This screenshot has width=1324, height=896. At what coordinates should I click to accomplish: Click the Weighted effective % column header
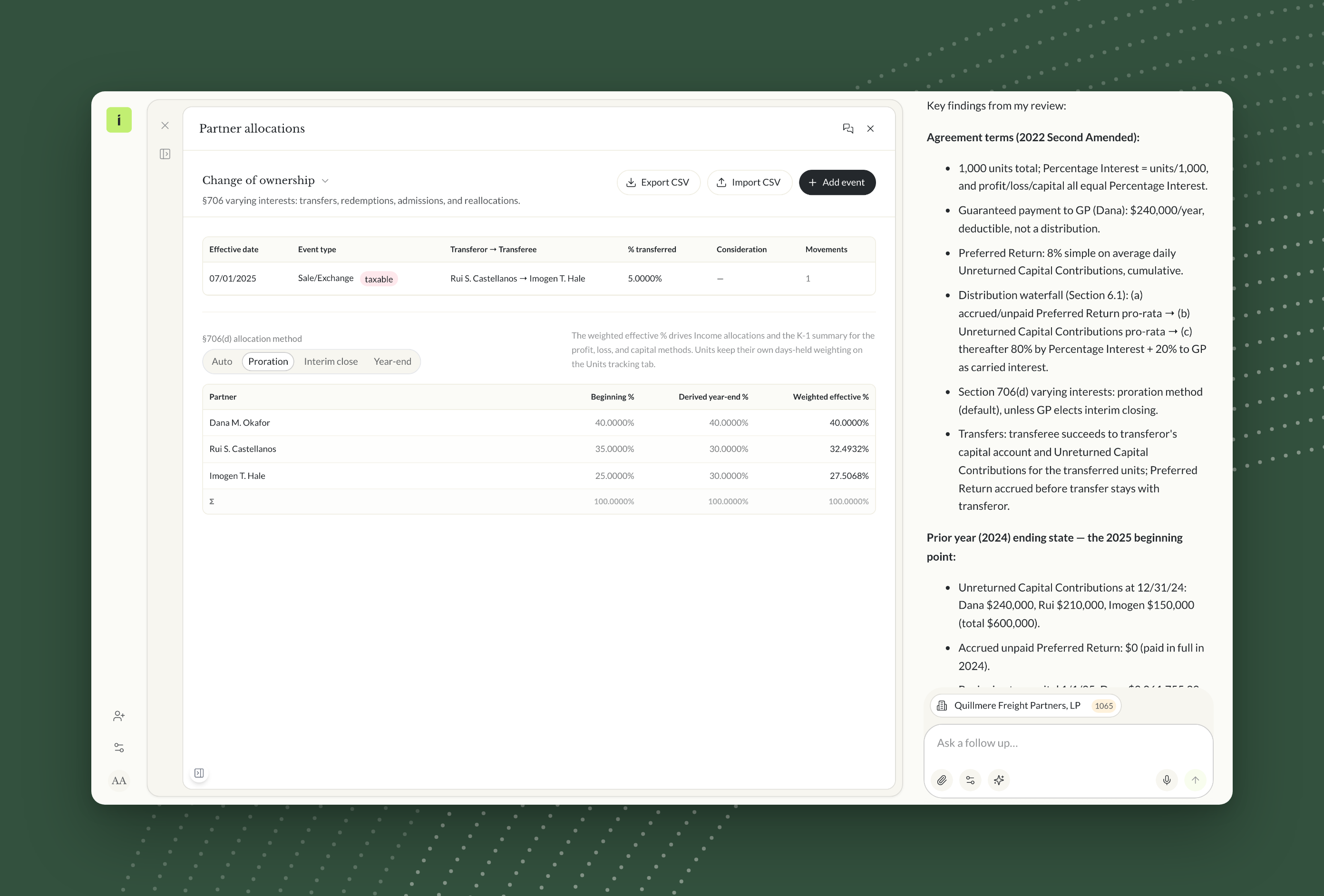831,397
